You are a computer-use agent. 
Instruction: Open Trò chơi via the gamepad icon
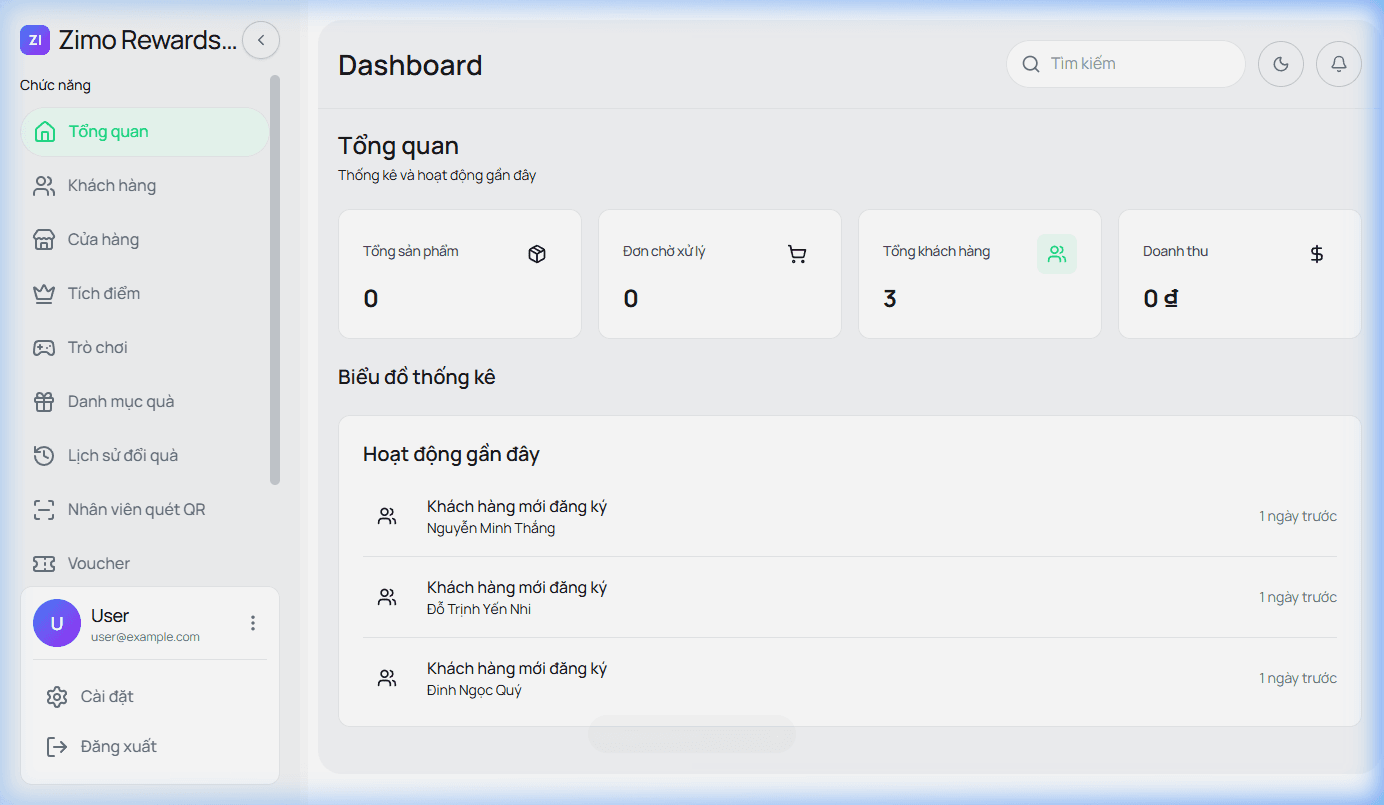(44, 347)
